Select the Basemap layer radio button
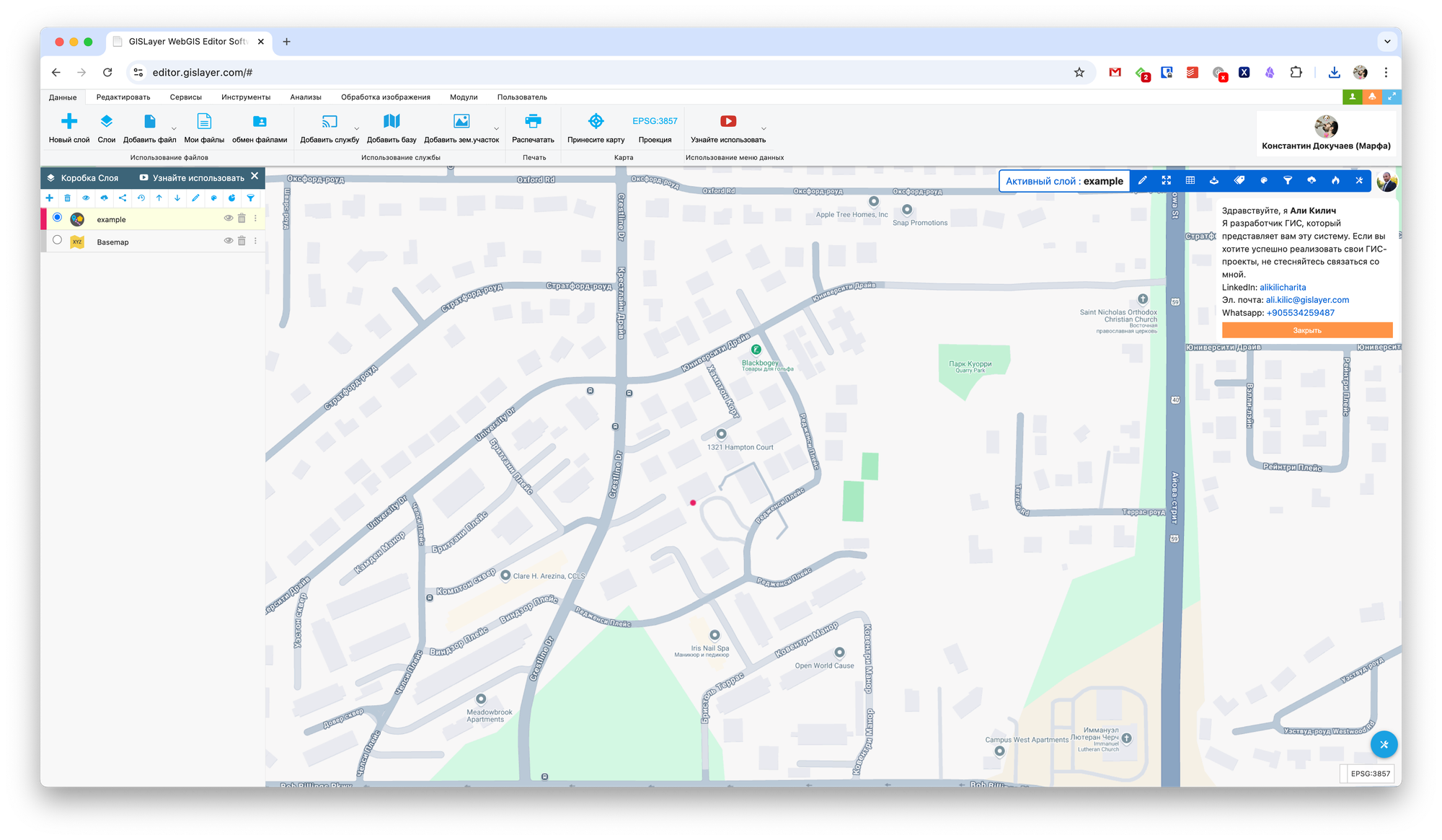This screenshot has height=840, width=1442. [x=58, y=240]
